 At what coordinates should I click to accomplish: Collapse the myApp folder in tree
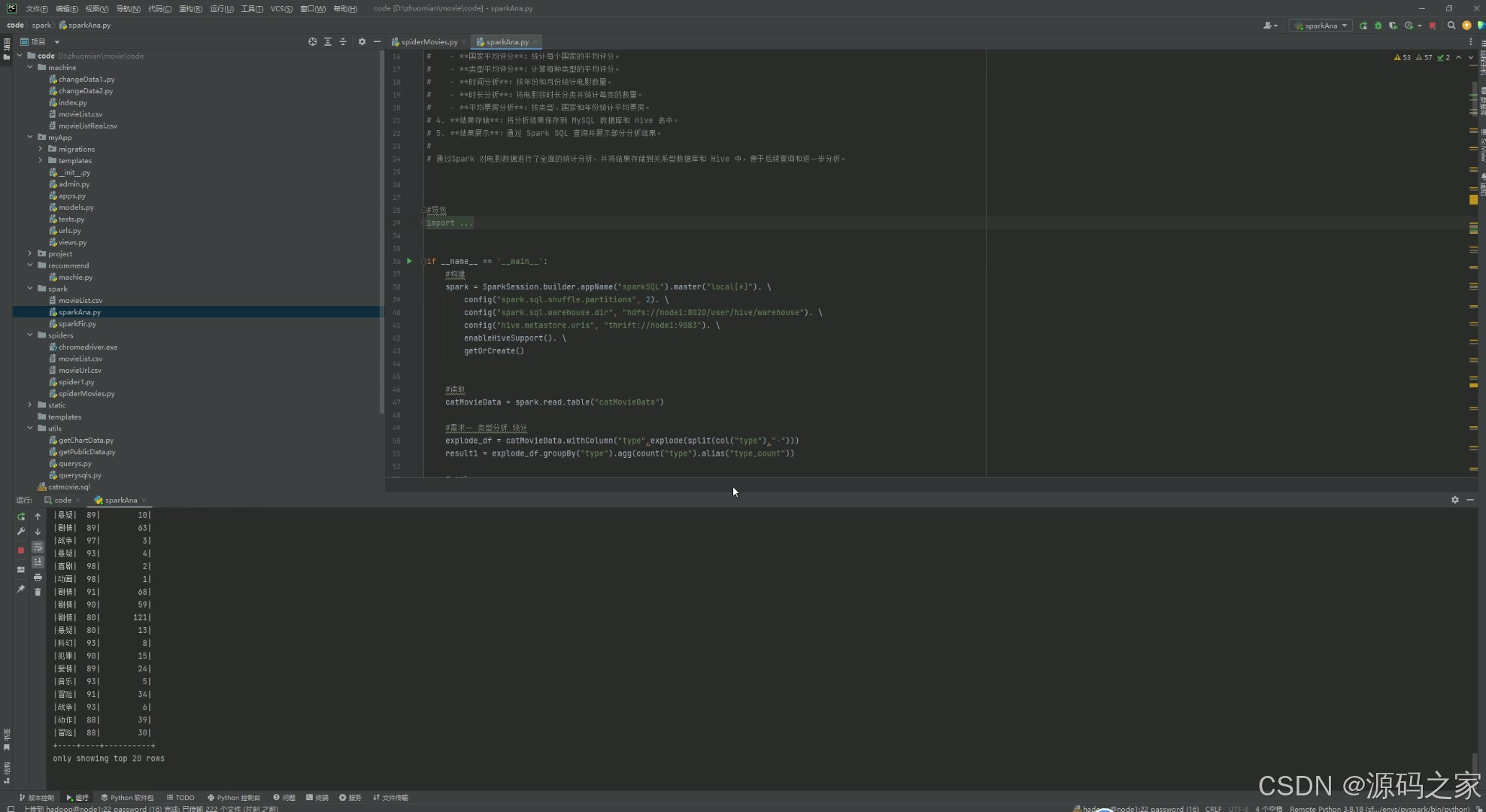pyautogui.click(x=30, y=138)
